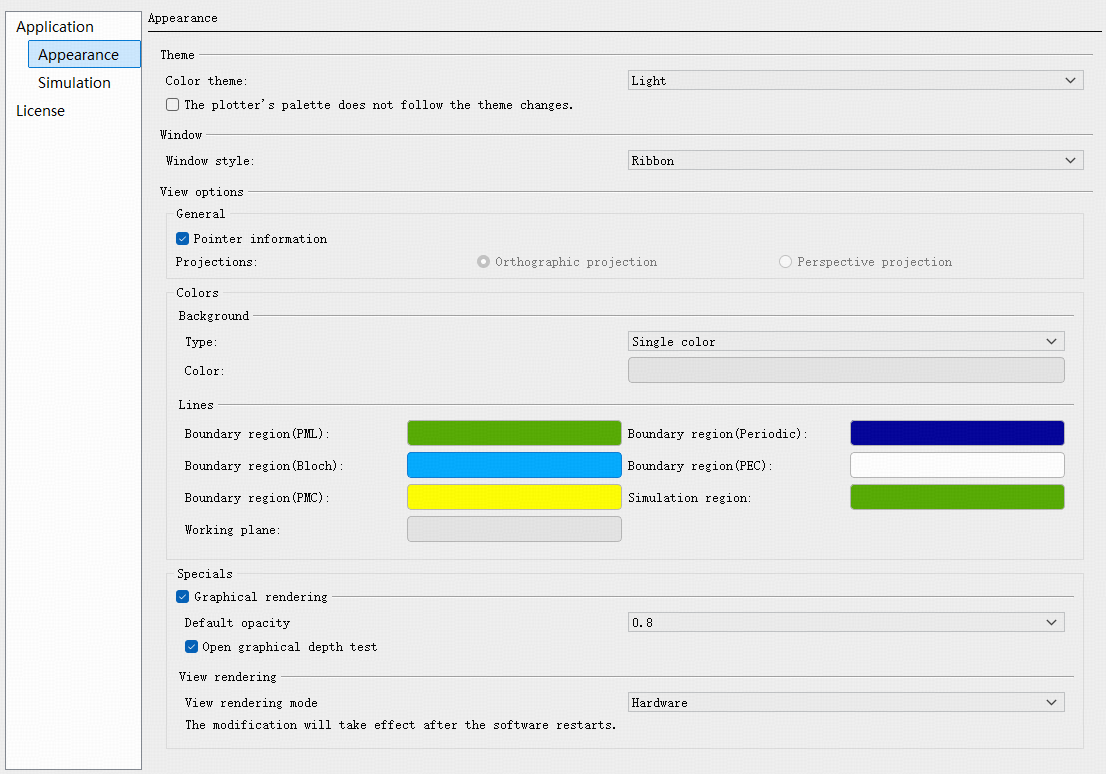
Task: Change the Default opacity dropdown value
Action: point(845,623)
